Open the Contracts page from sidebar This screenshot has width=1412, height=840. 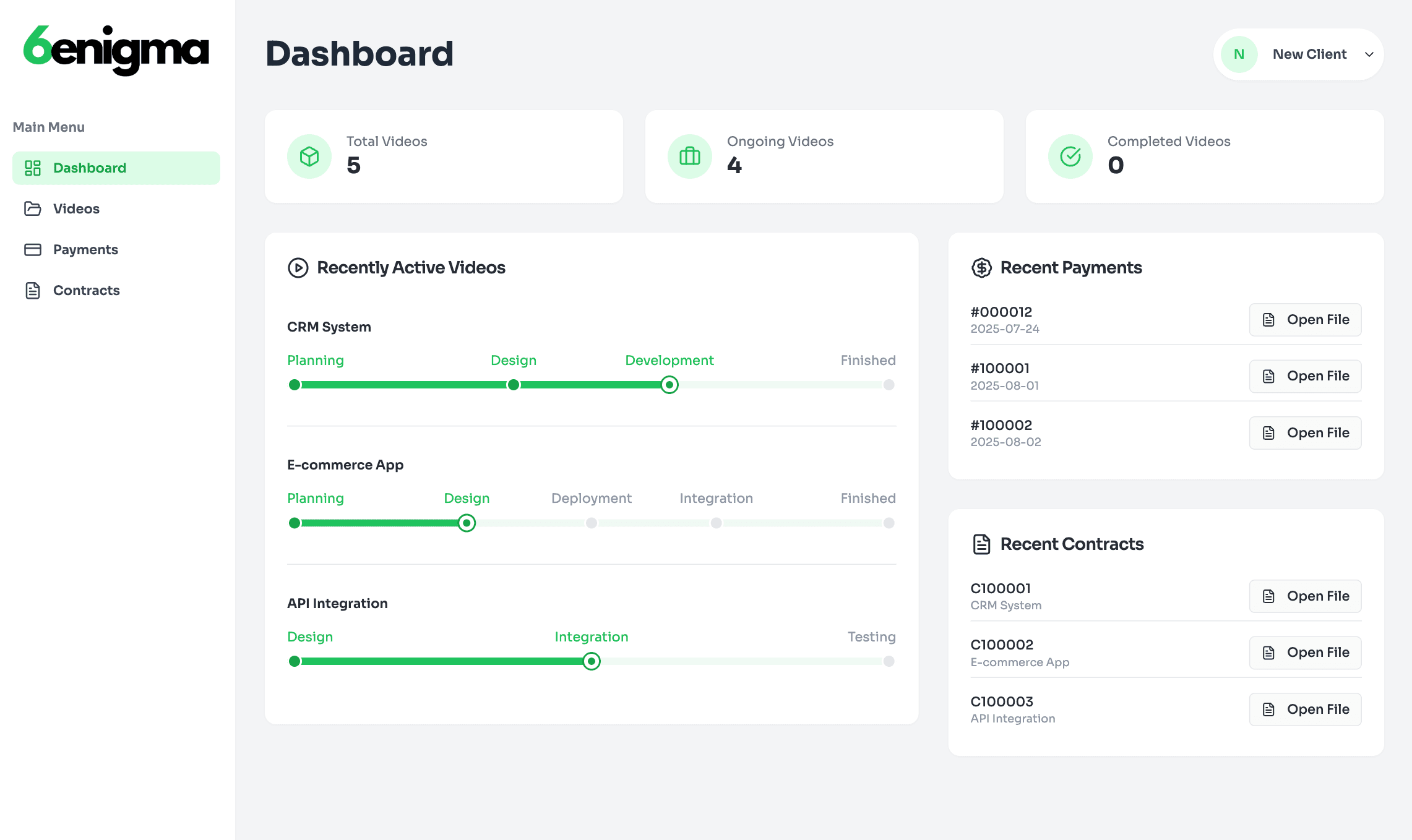(86, 291)
